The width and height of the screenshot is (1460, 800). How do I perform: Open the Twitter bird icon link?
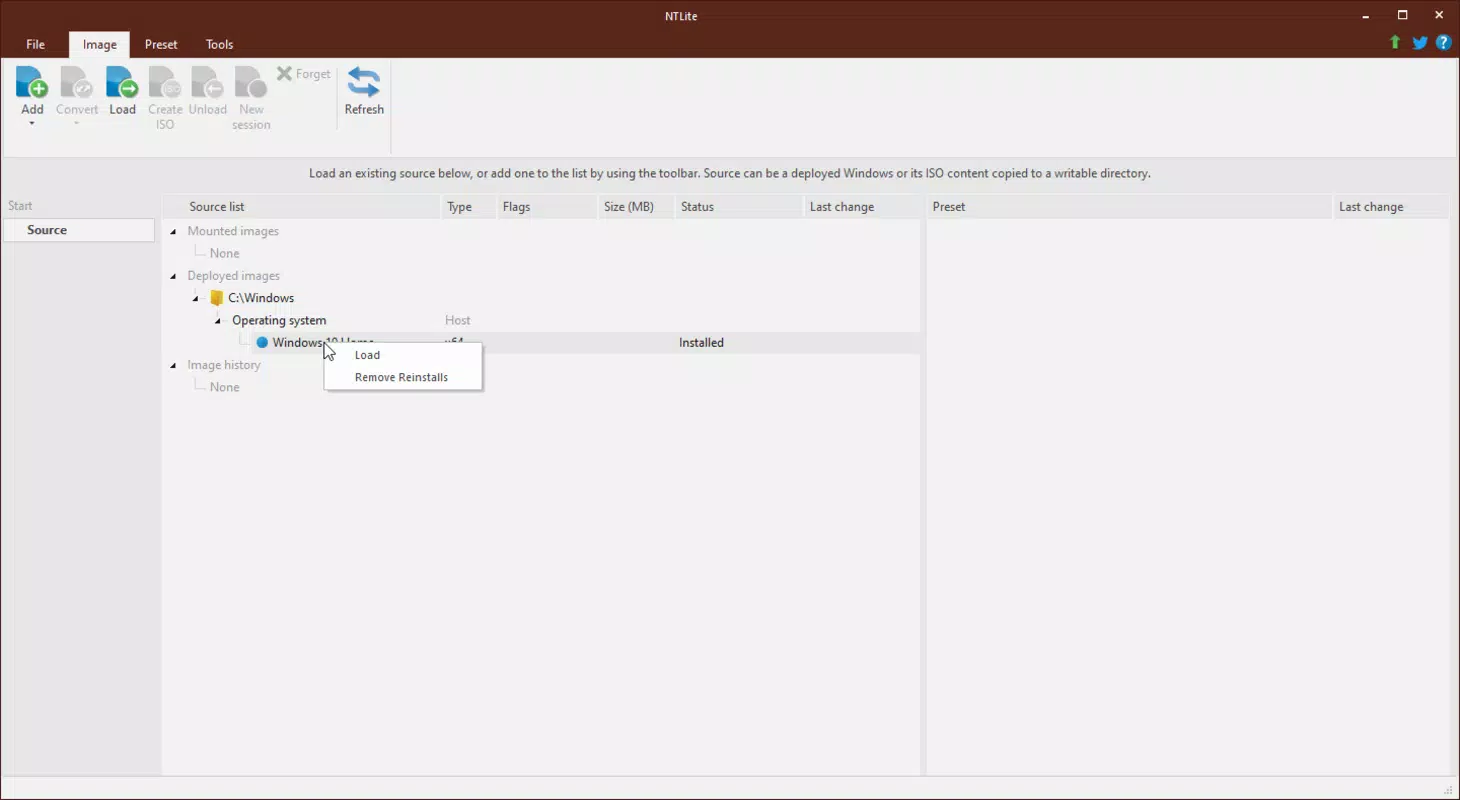1420,43
